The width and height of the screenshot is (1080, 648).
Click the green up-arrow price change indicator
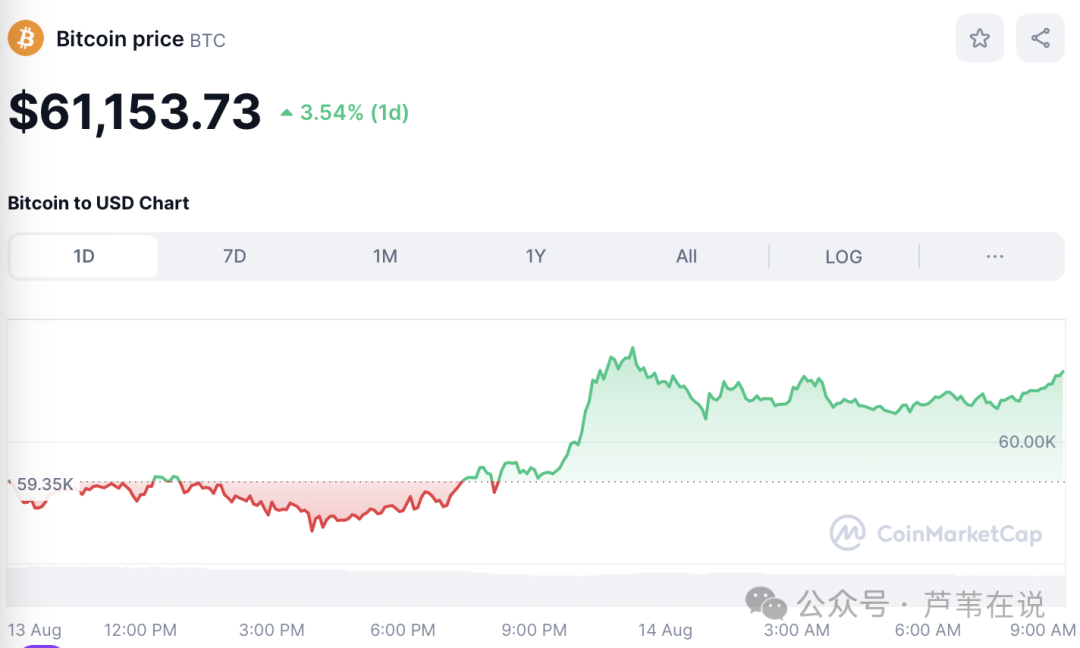coord(287,113)
